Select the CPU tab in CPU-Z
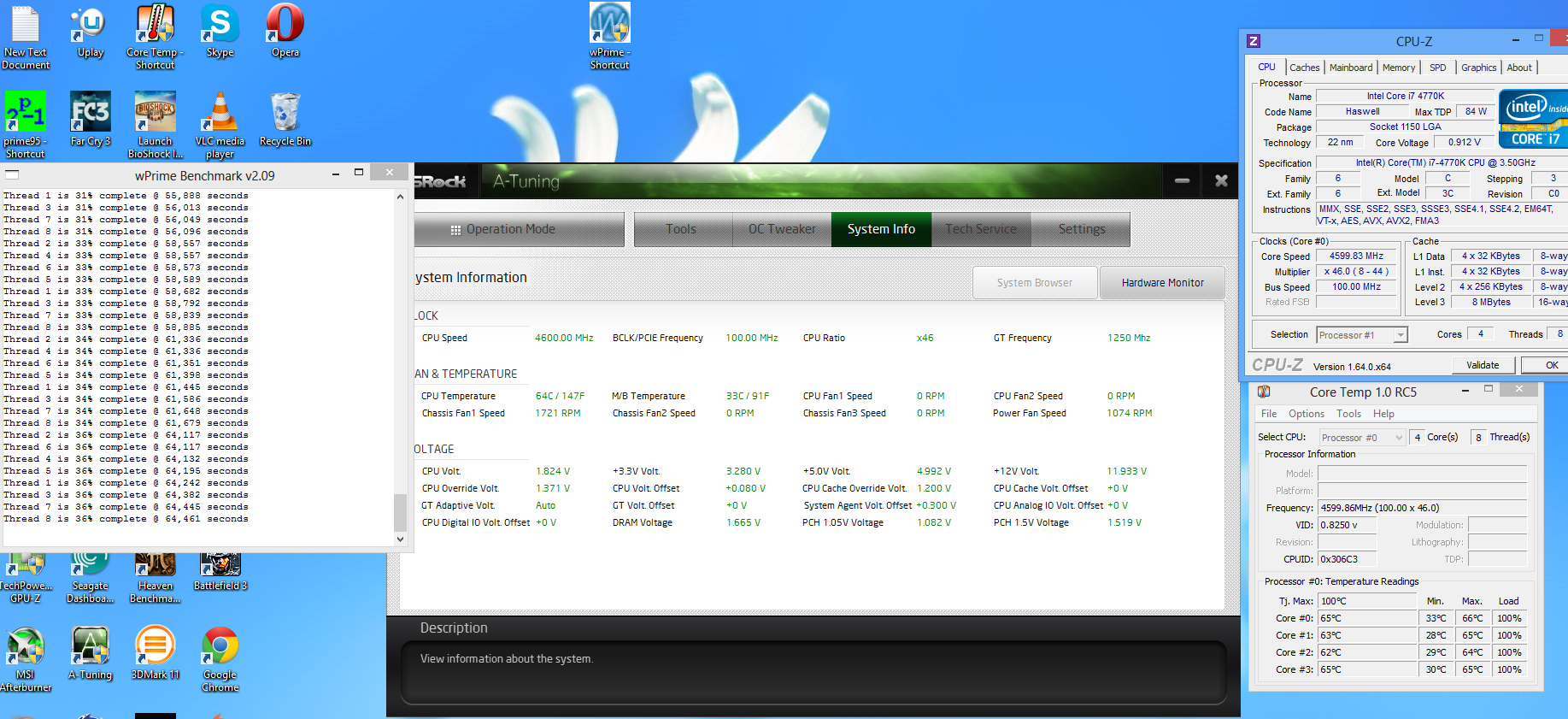 tap(1266, 67)
